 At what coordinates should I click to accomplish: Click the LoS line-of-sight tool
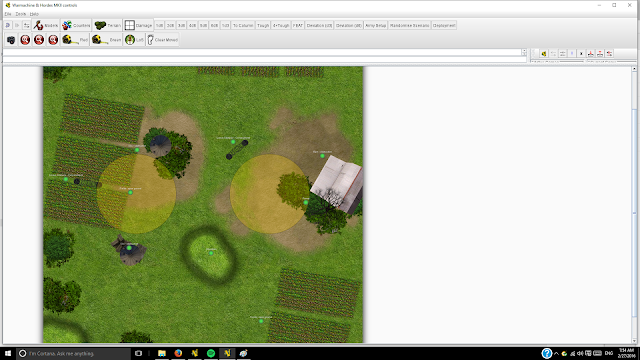click(134, 40)
